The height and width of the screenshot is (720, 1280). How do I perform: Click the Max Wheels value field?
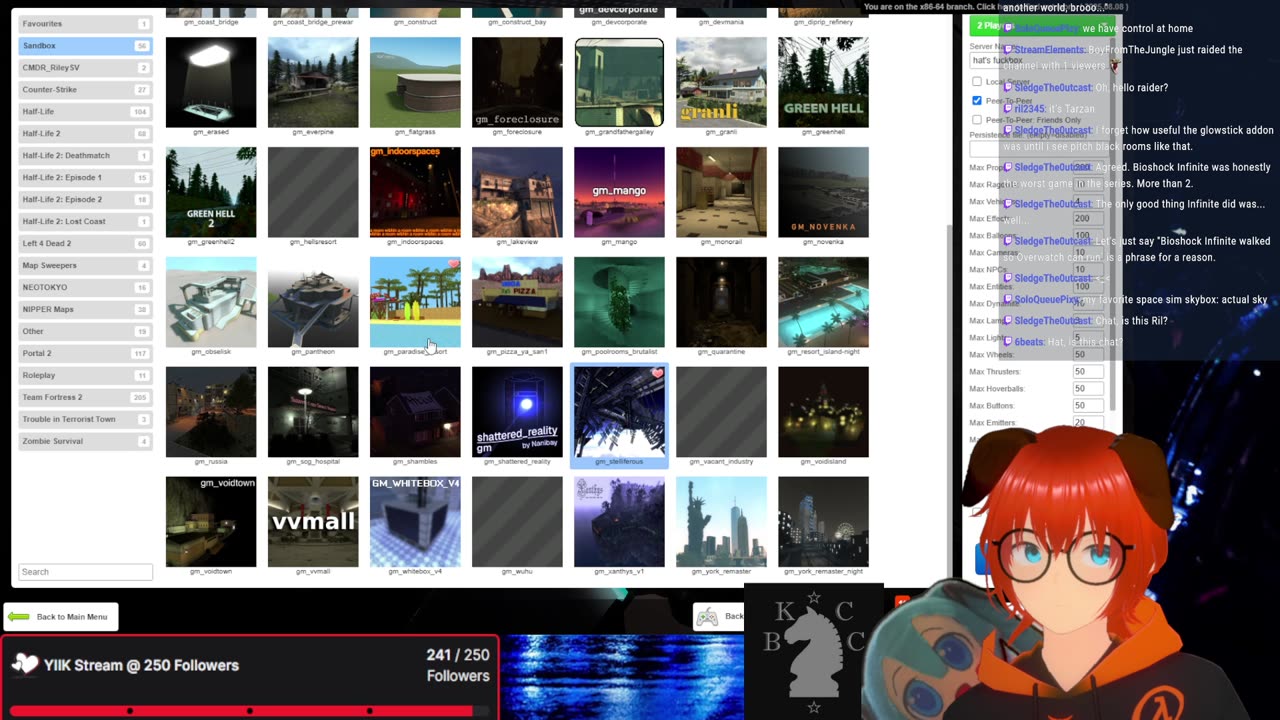tap(1088, 354)
